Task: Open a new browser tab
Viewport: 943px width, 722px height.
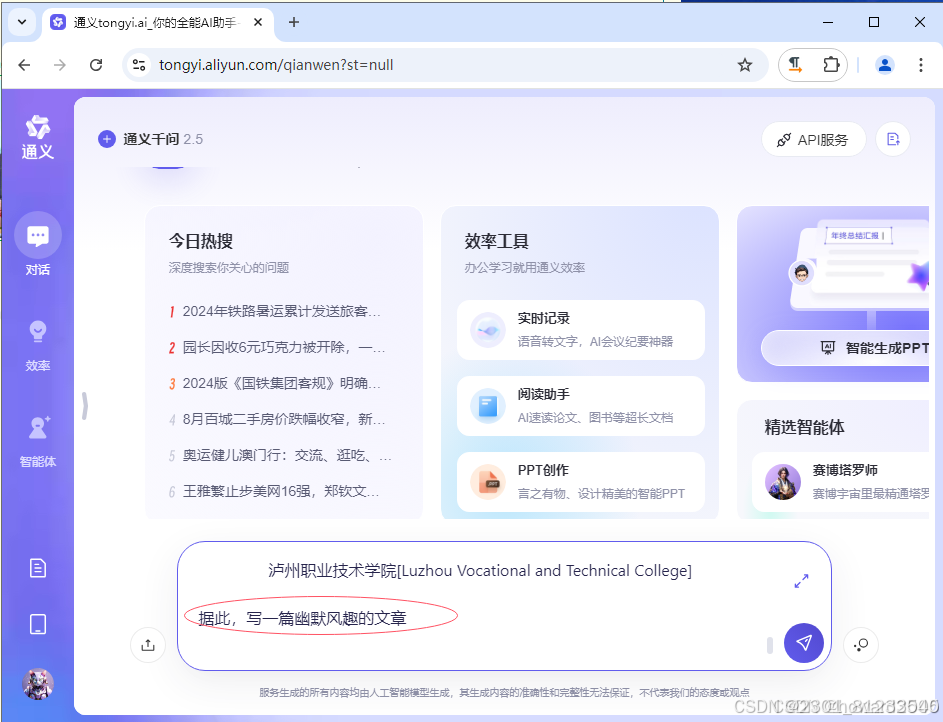Action: click(x=293, y=22)
